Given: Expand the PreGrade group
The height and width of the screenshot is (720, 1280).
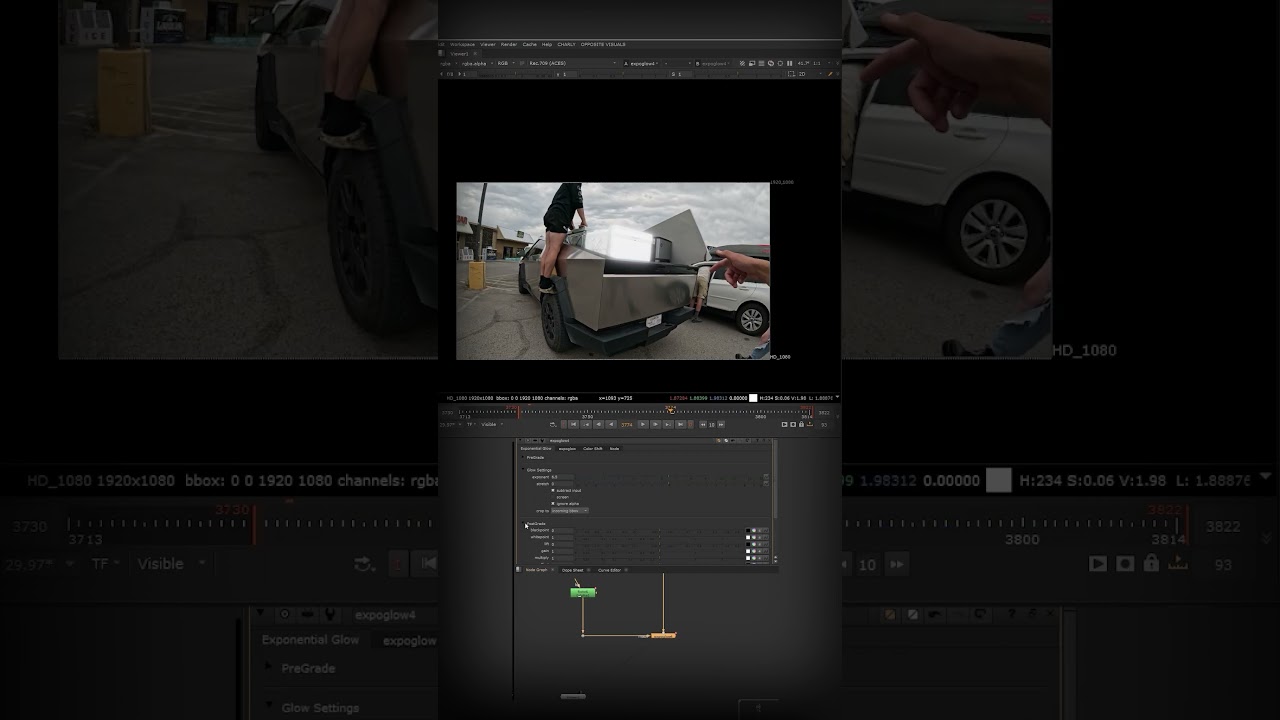Looking at the screenshot, I should [x=523, y=457].
